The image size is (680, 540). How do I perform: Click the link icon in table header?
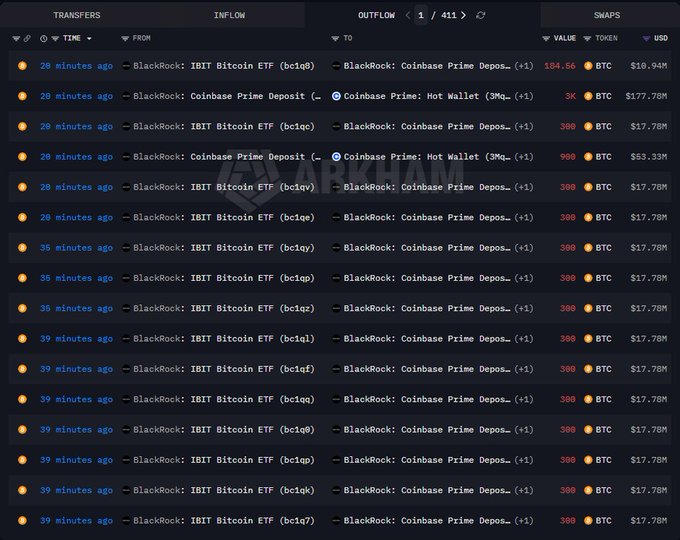pyautogui.click(x=27, y=39)
